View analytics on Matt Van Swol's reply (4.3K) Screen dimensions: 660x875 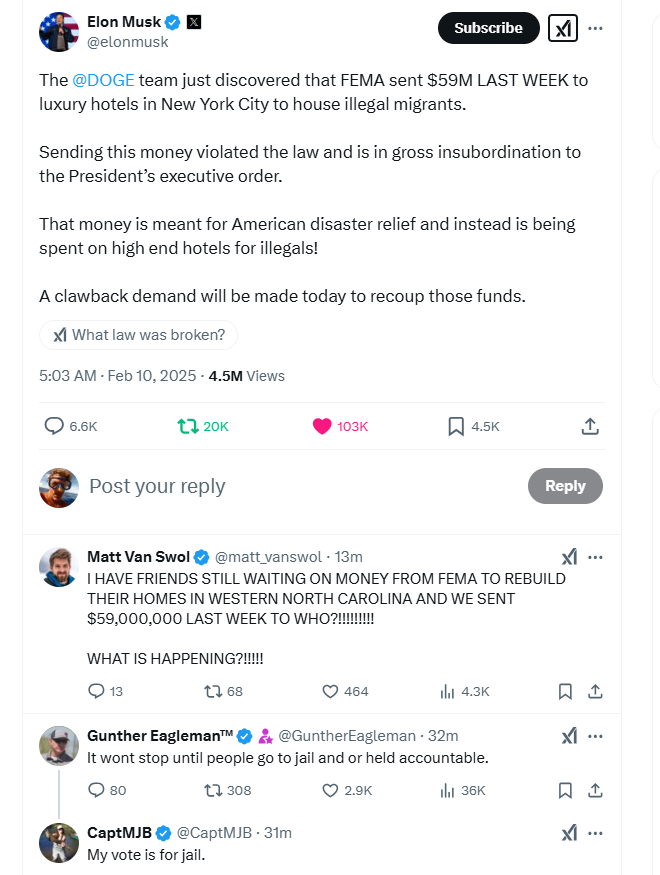pos(447,691)
